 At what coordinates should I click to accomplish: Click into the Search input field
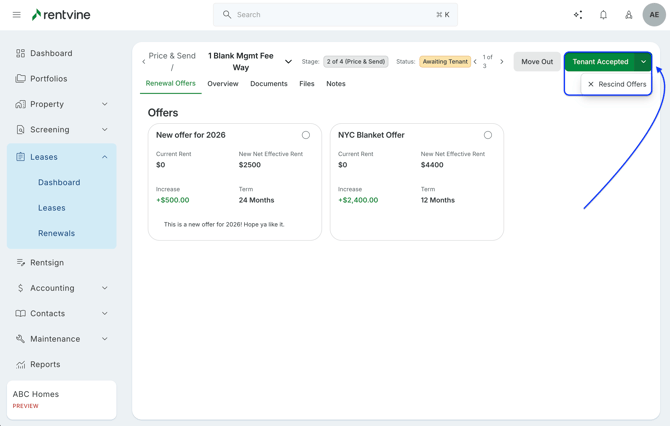coord(335,15)
